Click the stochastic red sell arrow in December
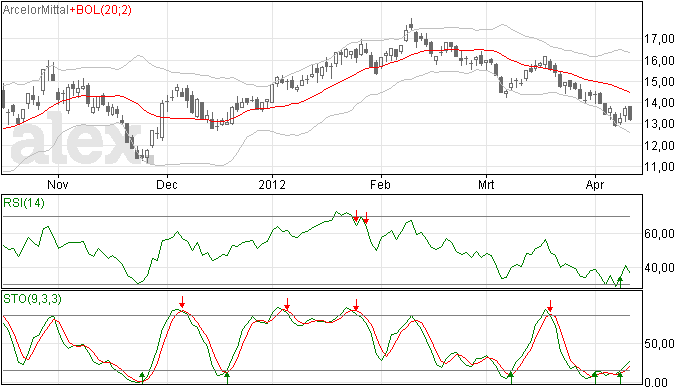The width and height of the screenshot is (690, 387). (x=182, y=302)
